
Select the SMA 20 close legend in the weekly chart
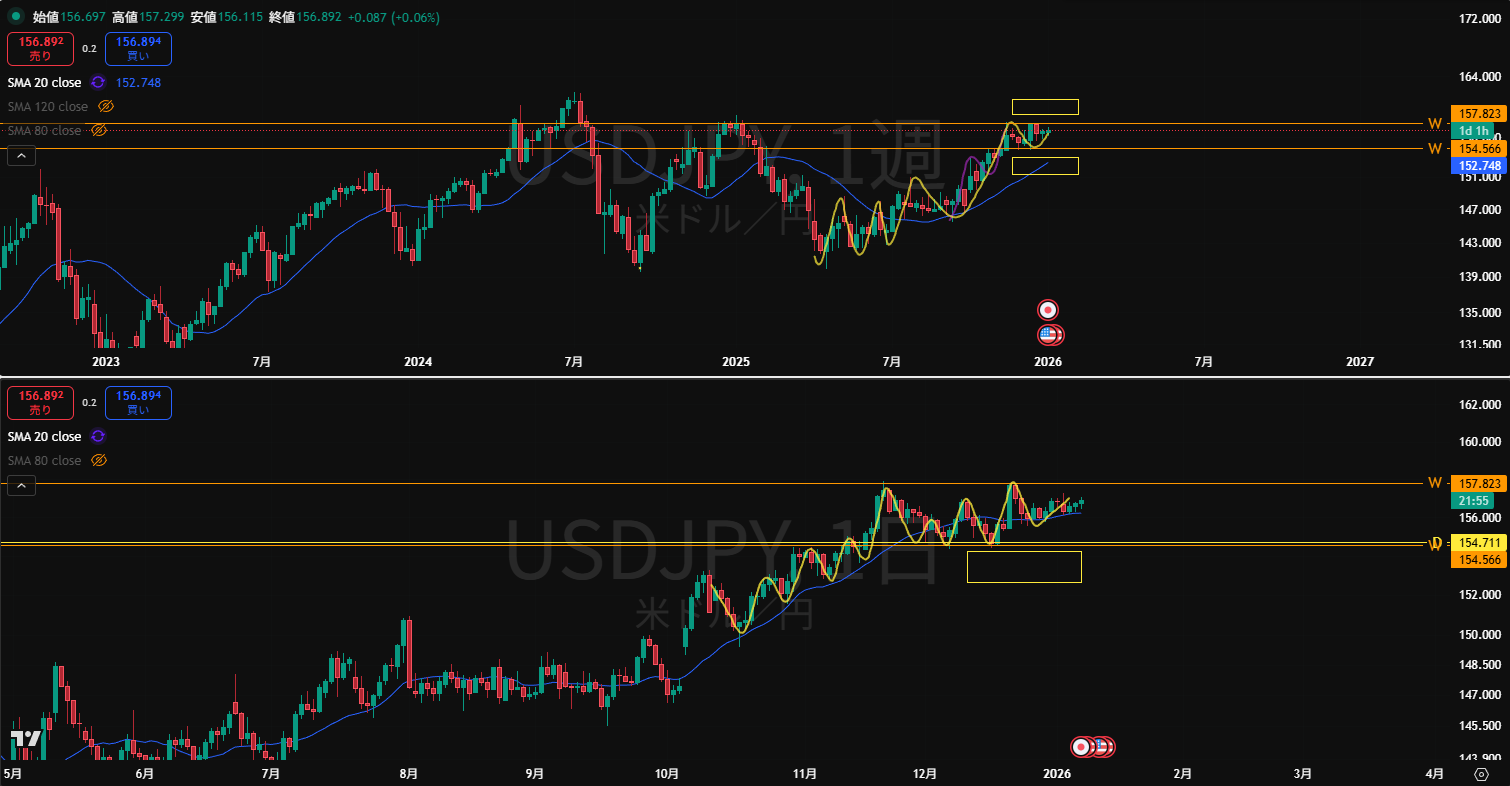coord(44,83)
